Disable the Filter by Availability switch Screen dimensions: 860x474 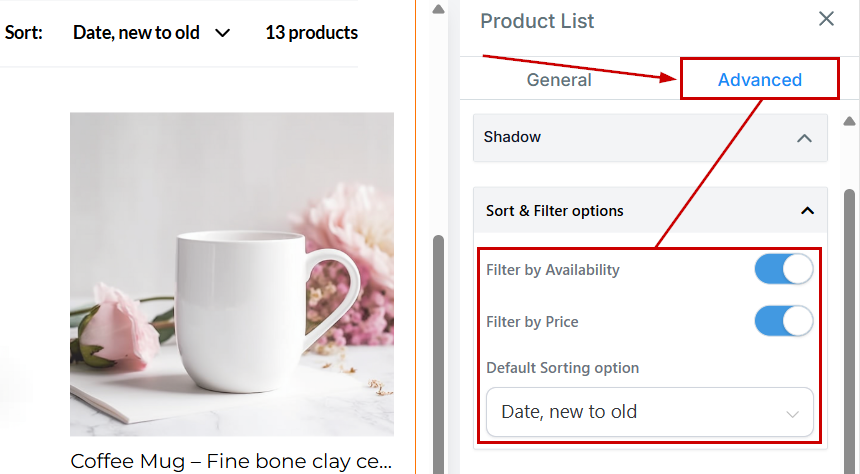coord(784,270)
